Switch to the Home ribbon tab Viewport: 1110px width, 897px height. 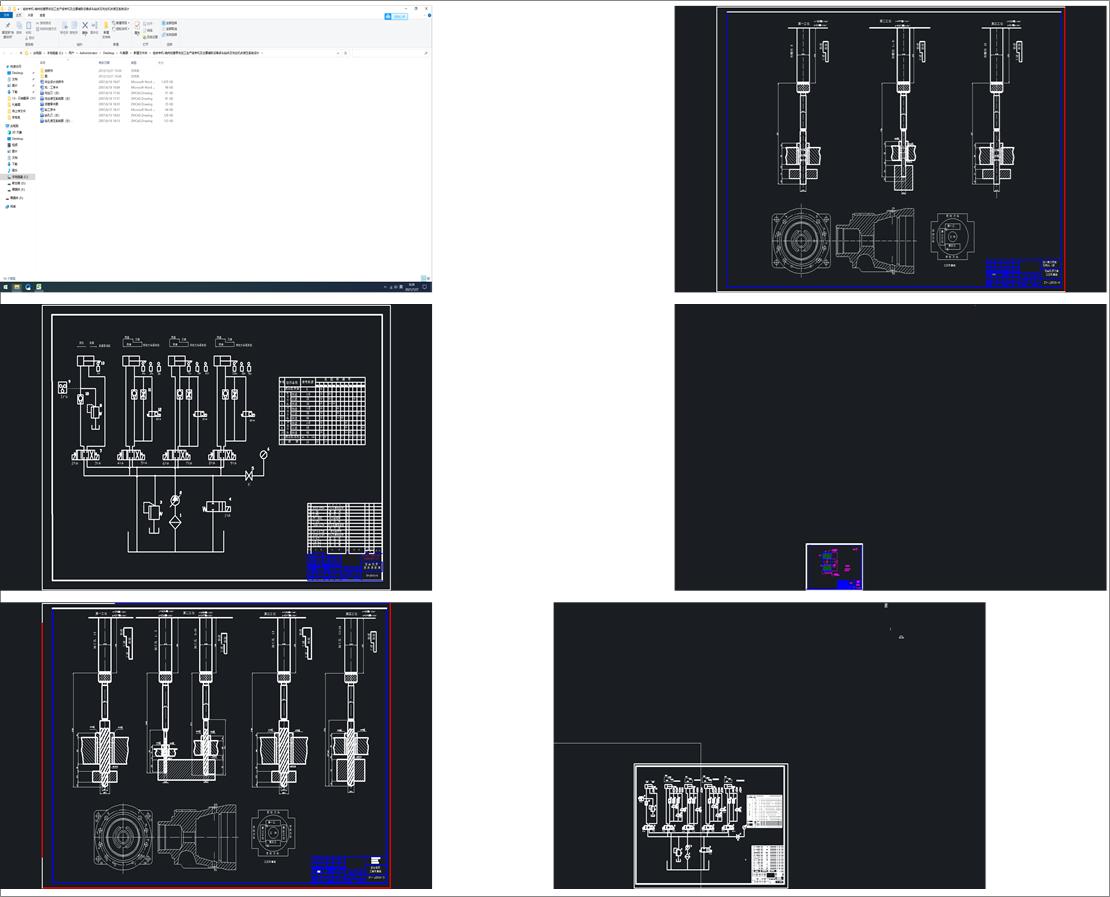pyautogui.click(x=18, y=15)
